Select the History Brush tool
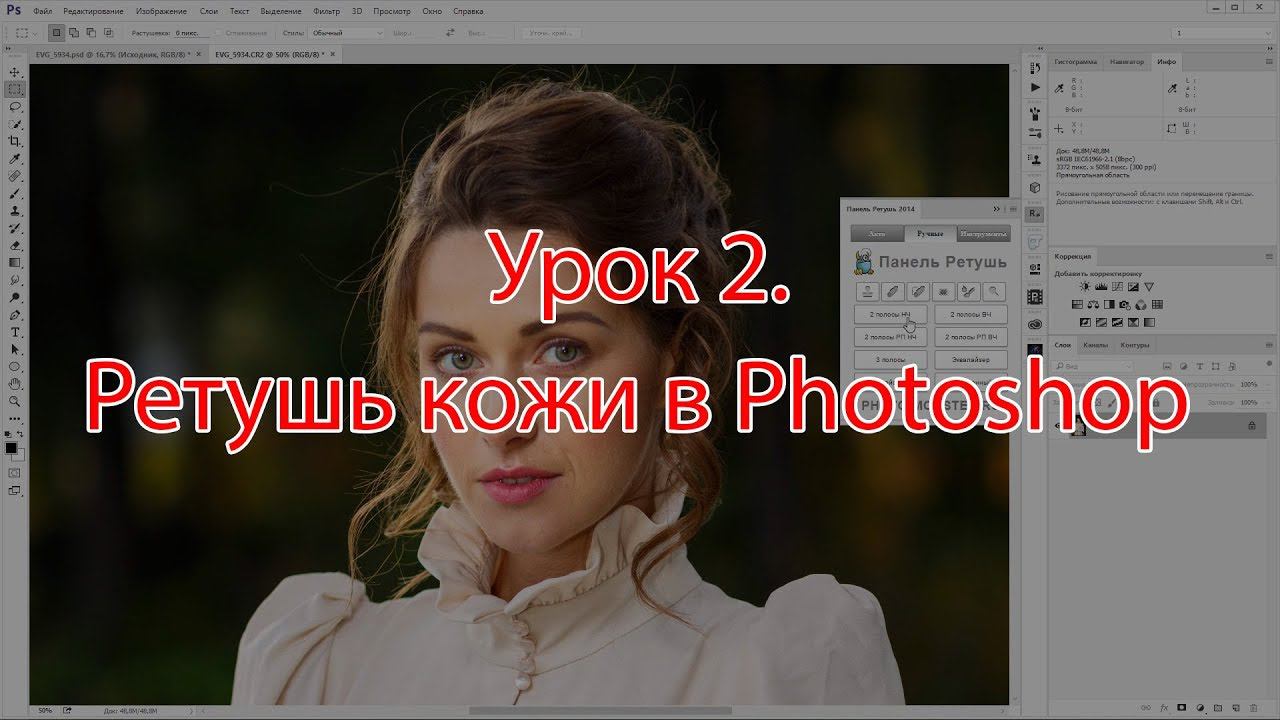Viewport: 1280px width, 720px height. [x=15, y=228]
